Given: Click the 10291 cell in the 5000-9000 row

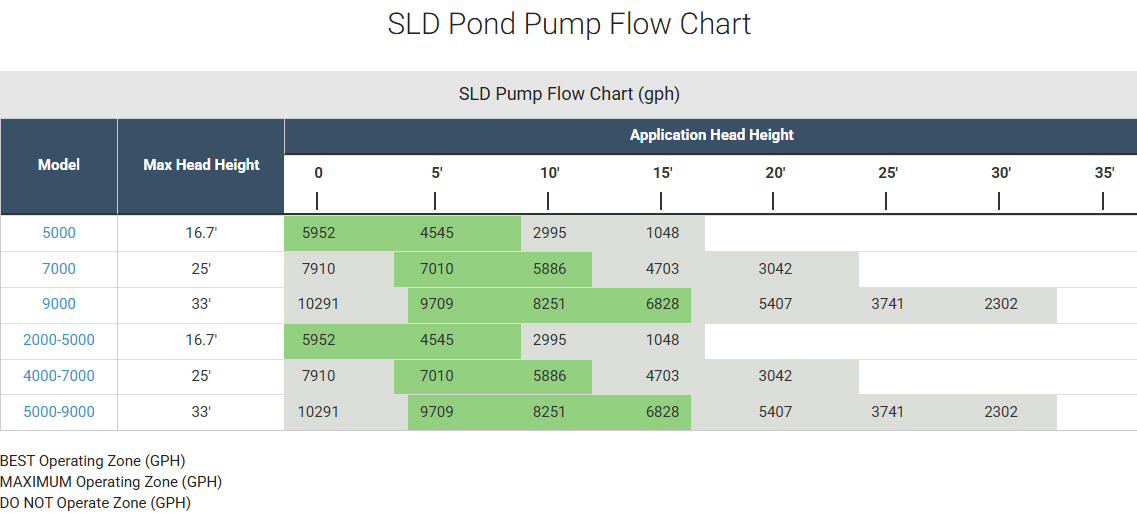Looking at the screenshot, I should [319, 412].
